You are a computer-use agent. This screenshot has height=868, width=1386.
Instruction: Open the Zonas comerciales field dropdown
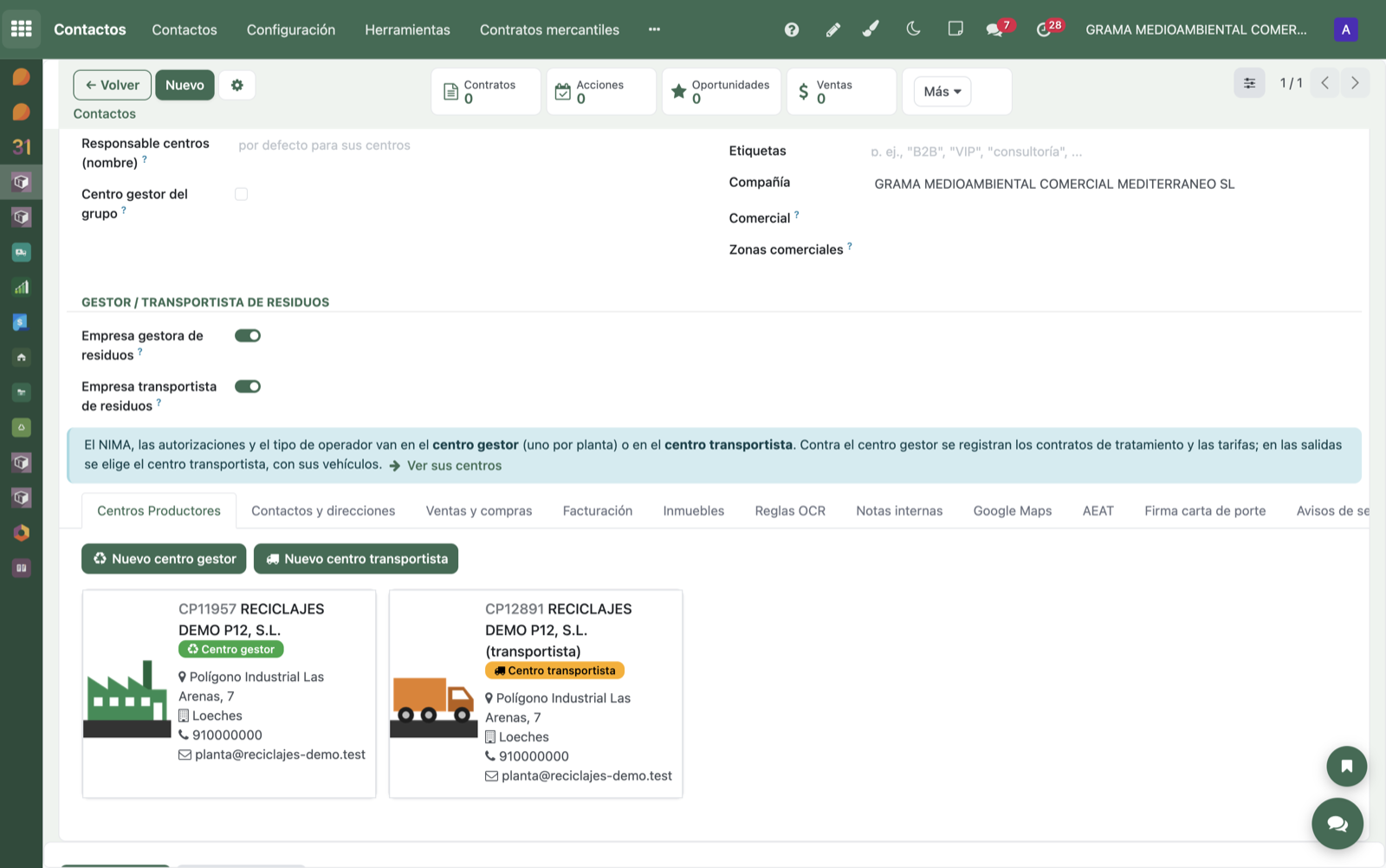[x=1113, y=249]
